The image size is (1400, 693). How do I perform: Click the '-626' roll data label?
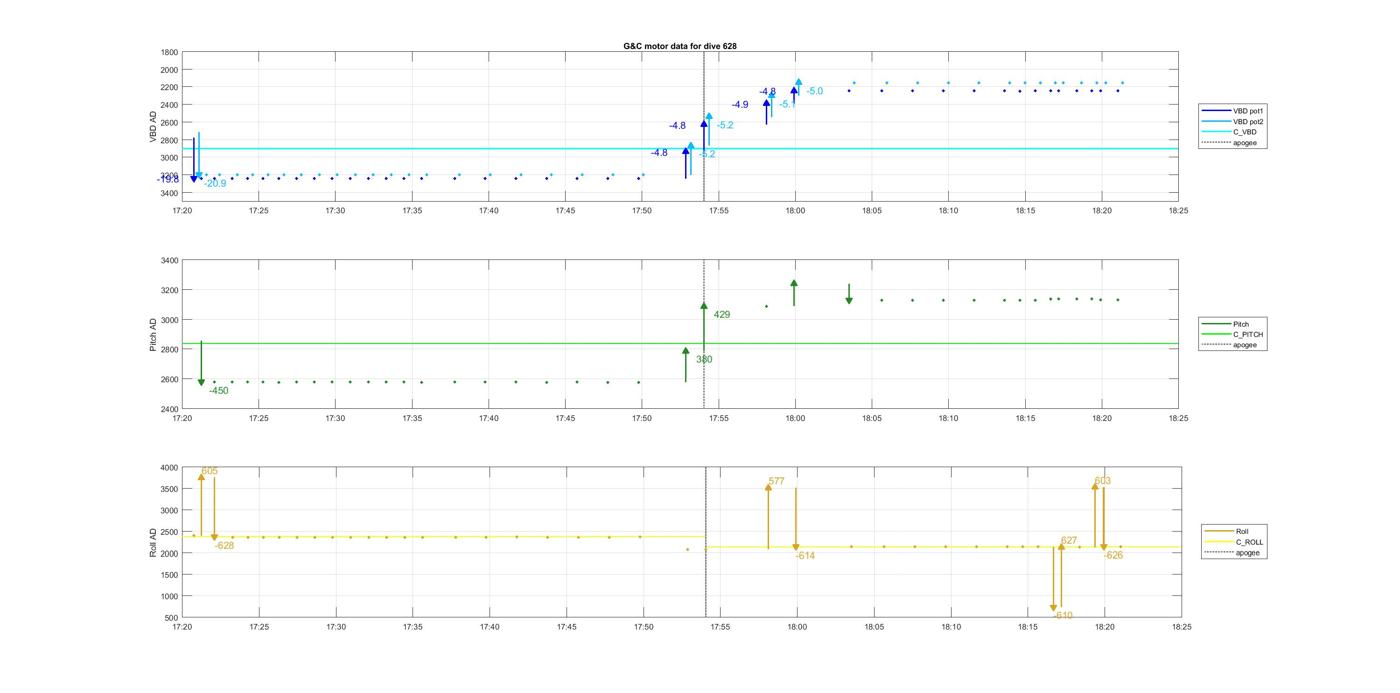click(1113, 555)
